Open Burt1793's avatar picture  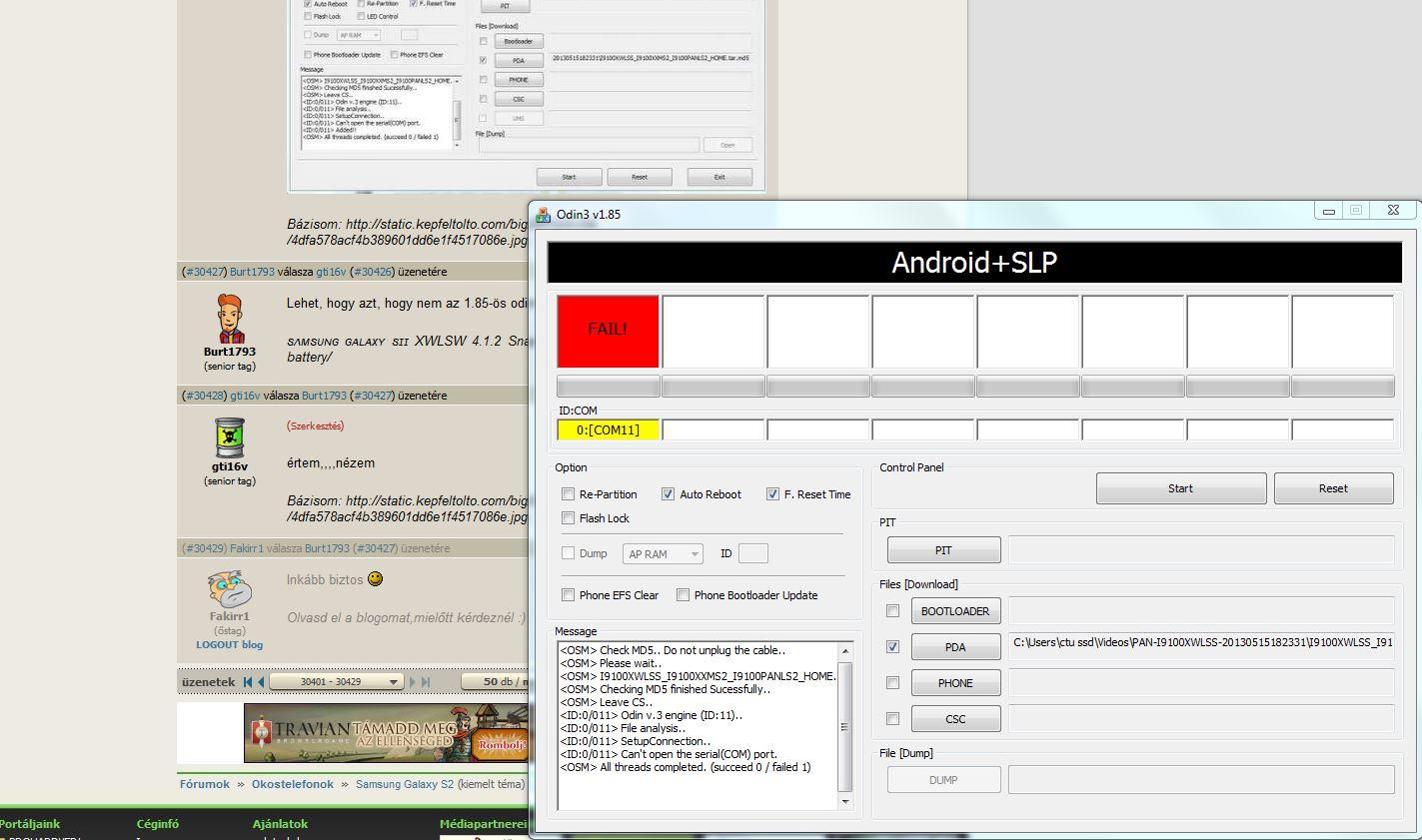[x=230, y=320]
